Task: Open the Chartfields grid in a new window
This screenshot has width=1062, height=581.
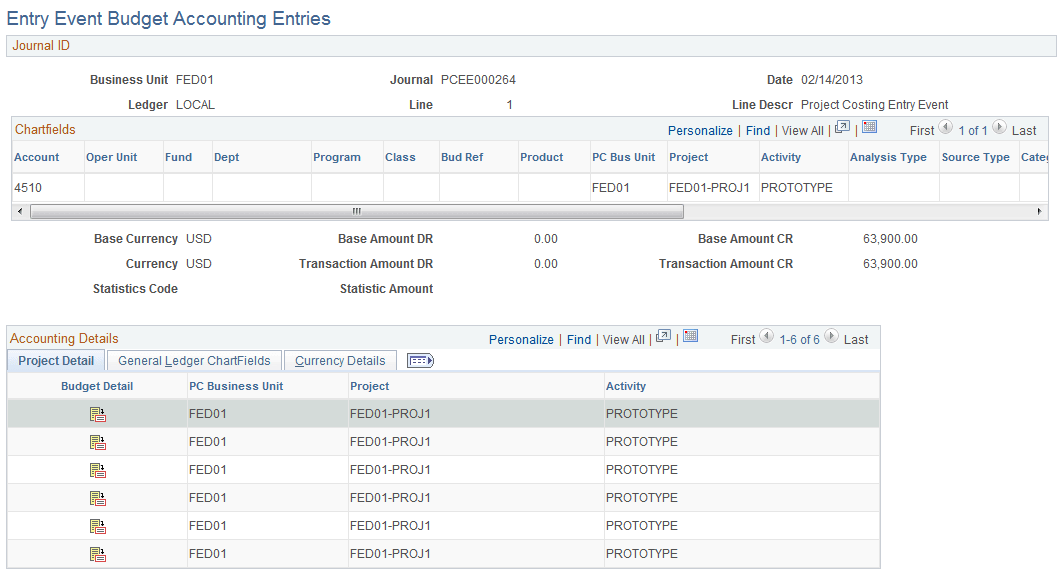Action: click(841, 128)
